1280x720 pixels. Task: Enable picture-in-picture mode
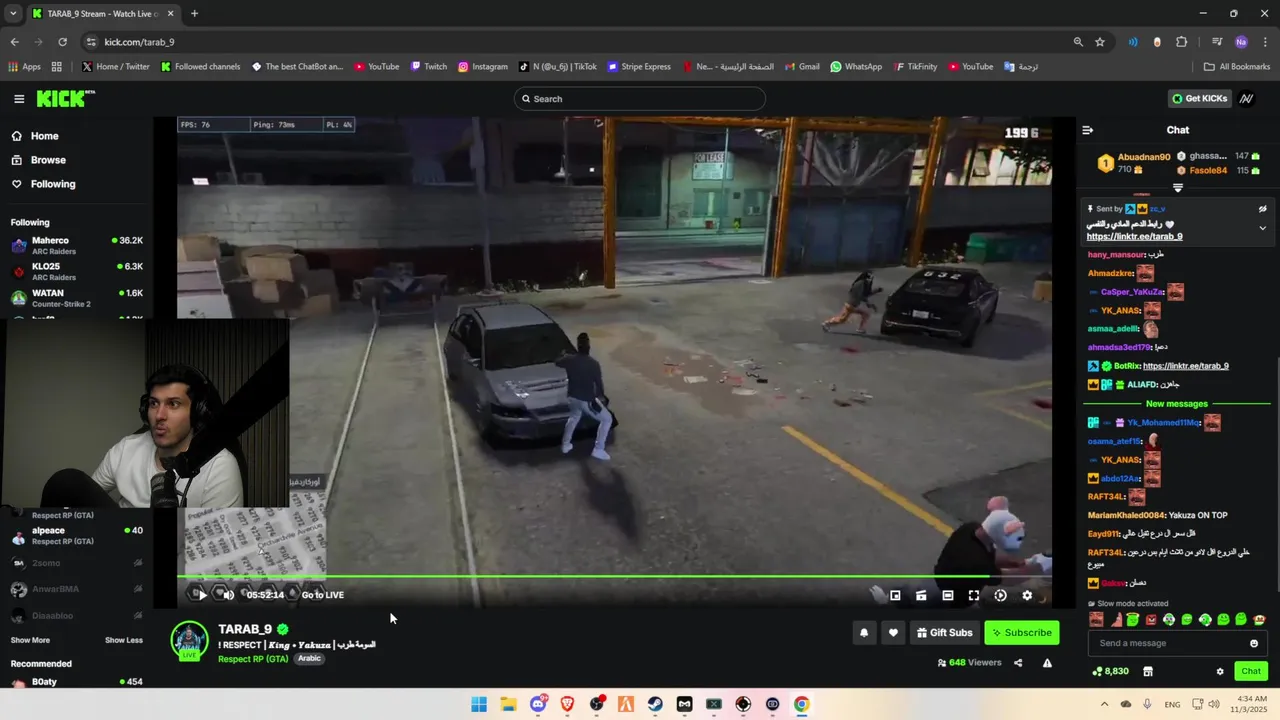[895, 595]
